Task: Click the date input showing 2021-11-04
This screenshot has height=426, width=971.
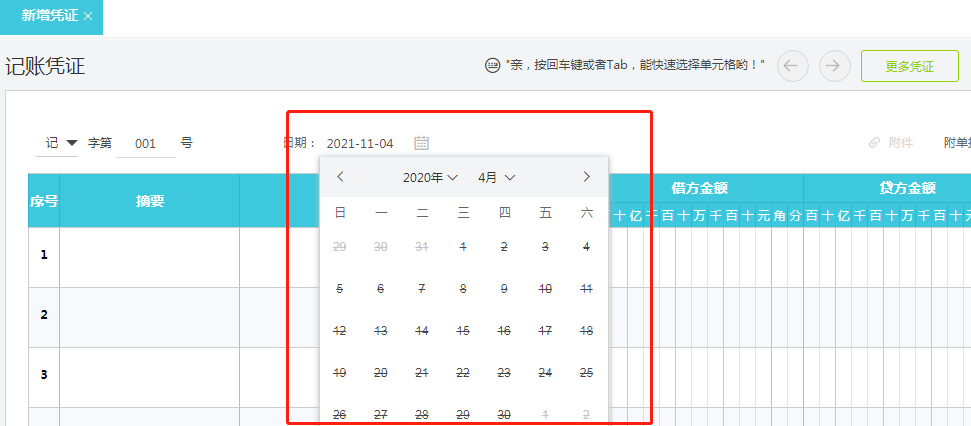Action: point(360,144)
